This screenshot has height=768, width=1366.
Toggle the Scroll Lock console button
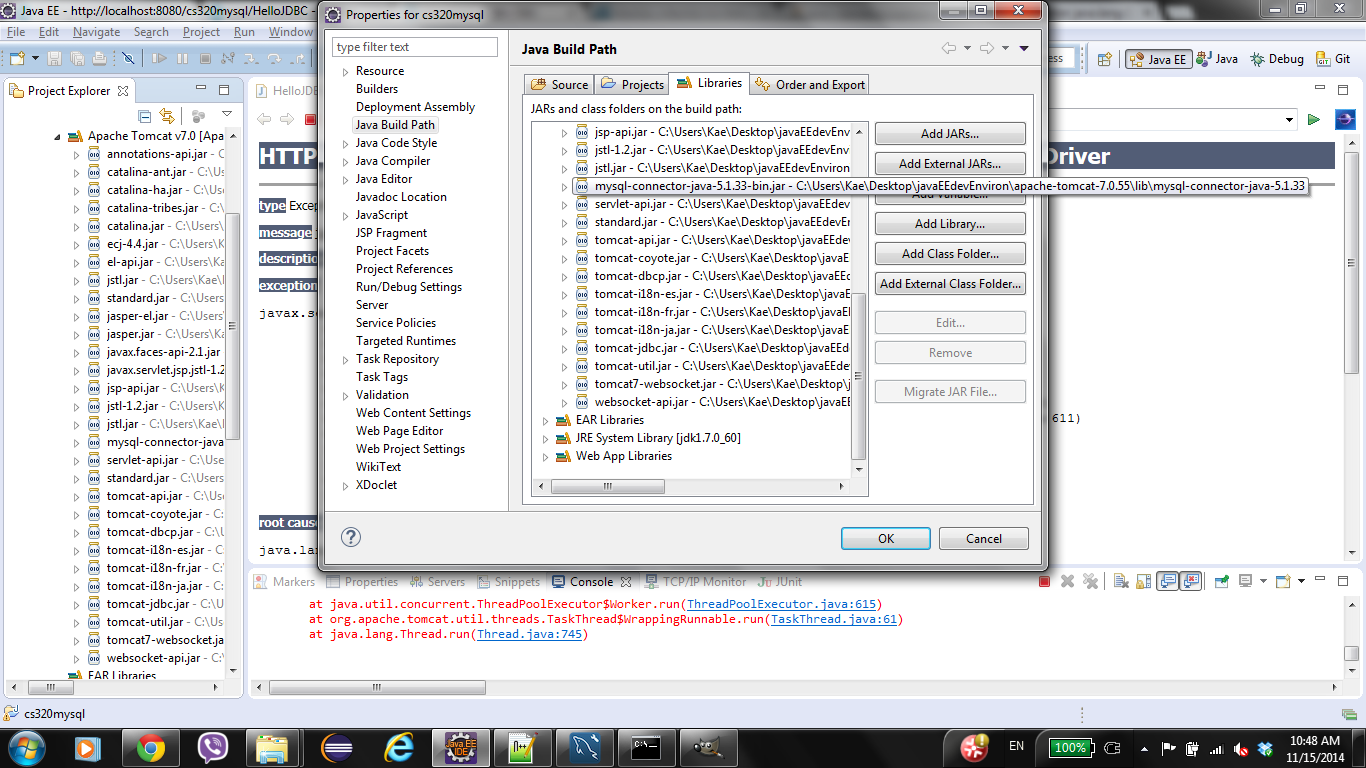coord(1143,581)
